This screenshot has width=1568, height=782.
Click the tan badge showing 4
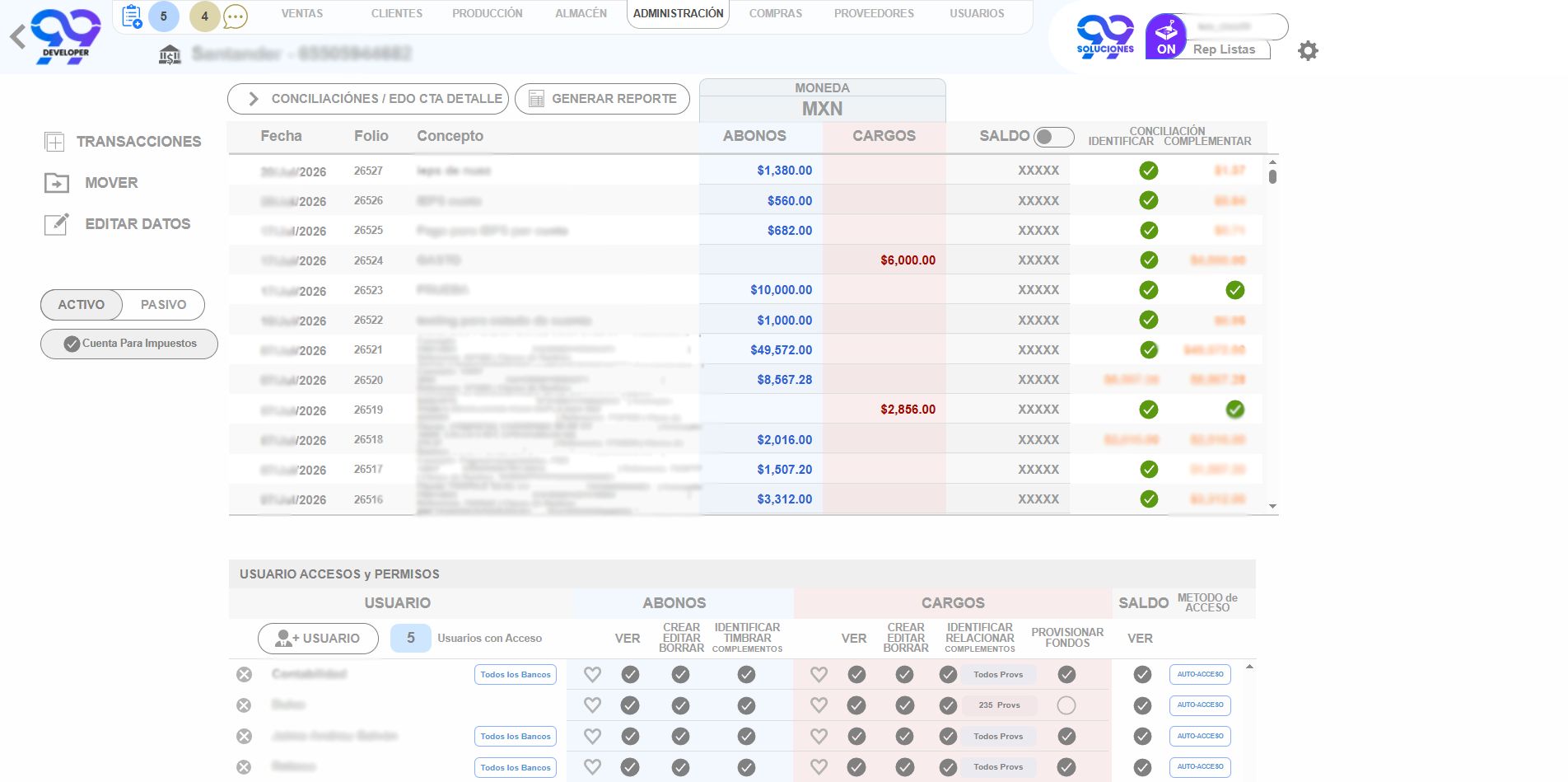(204, 16)
